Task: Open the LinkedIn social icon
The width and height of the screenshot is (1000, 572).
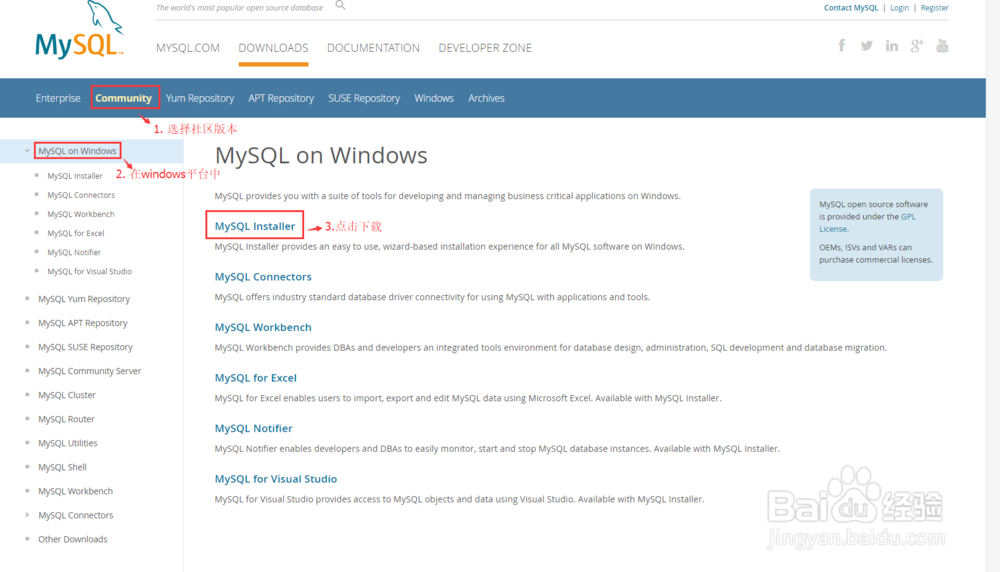Action: (892, 46)
